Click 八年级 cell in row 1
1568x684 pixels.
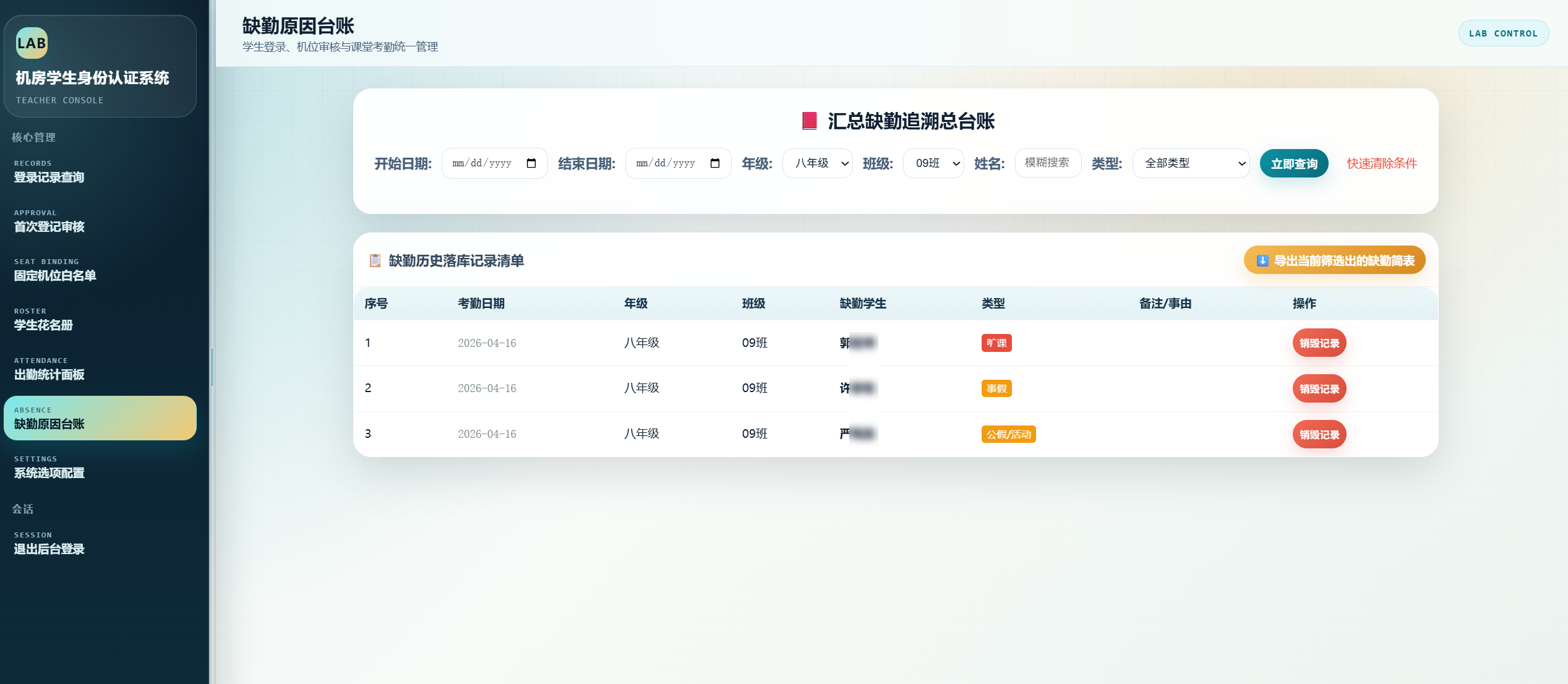(x=641, y=343)
